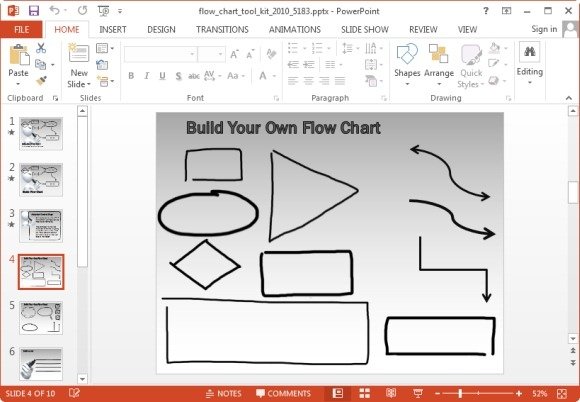Open the font size combo box

pyautogui.click(x=211, y=54)
